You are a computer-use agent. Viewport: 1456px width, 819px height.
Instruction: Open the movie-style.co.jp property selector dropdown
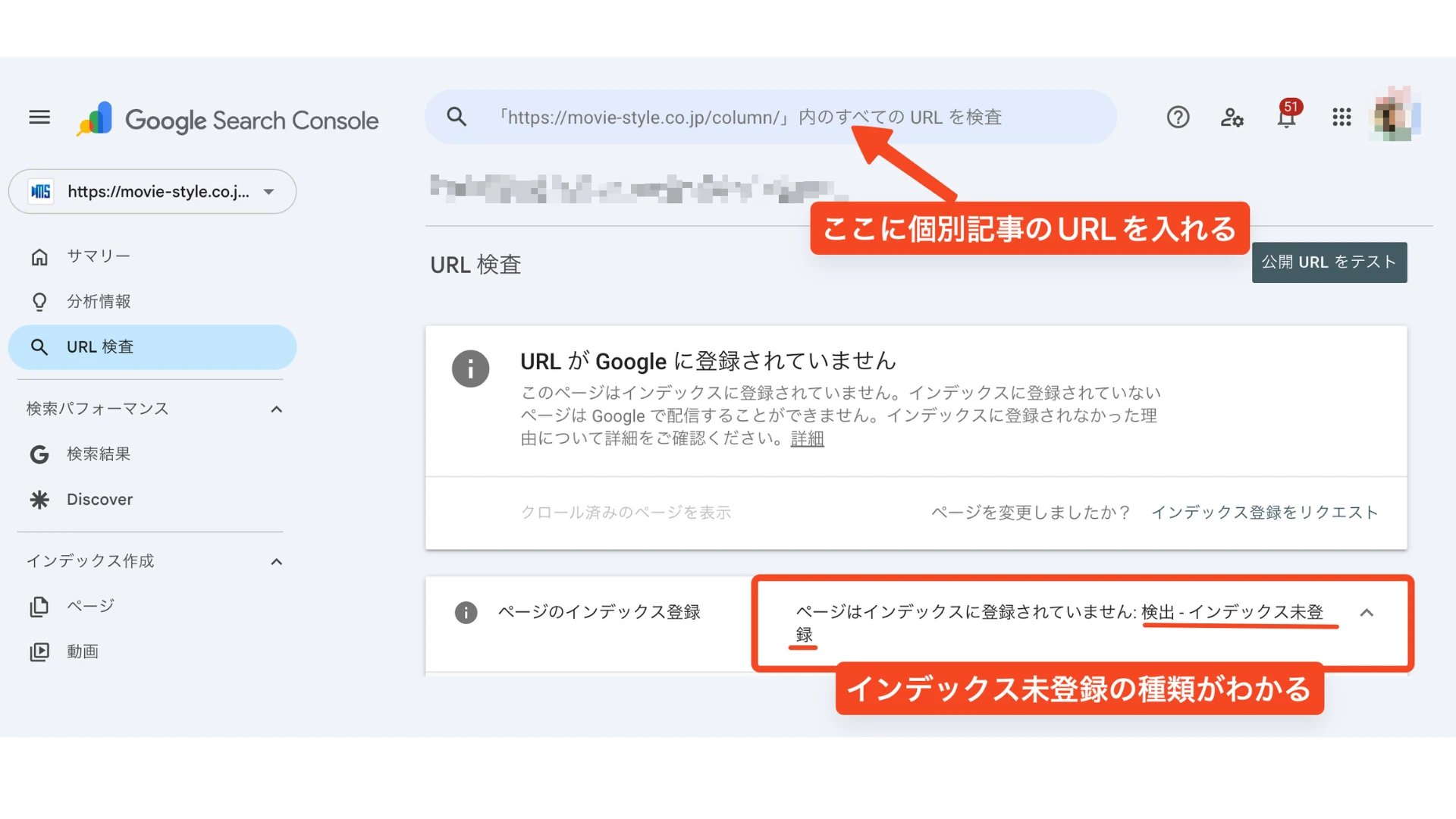(x=152, y=191)
